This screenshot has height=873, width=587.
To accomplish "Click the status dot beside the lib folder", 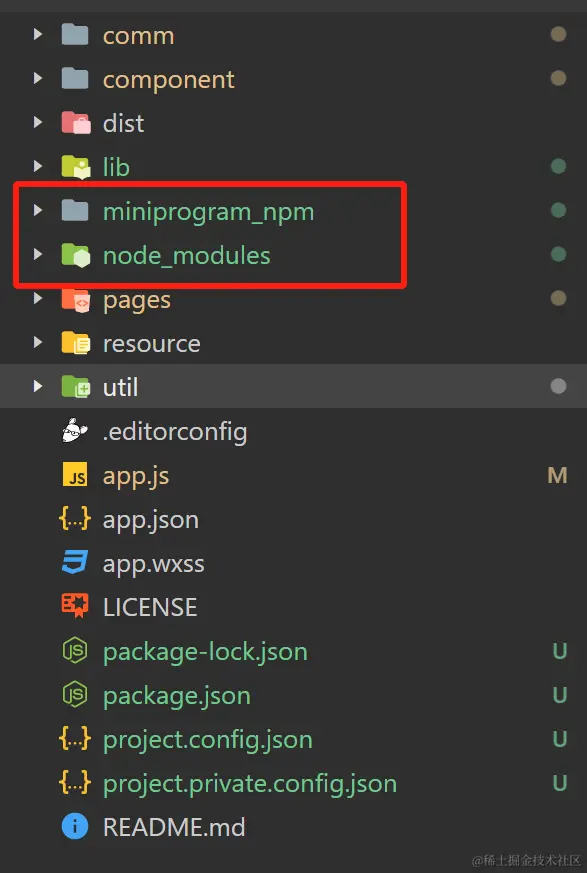I will coord(558,166).
